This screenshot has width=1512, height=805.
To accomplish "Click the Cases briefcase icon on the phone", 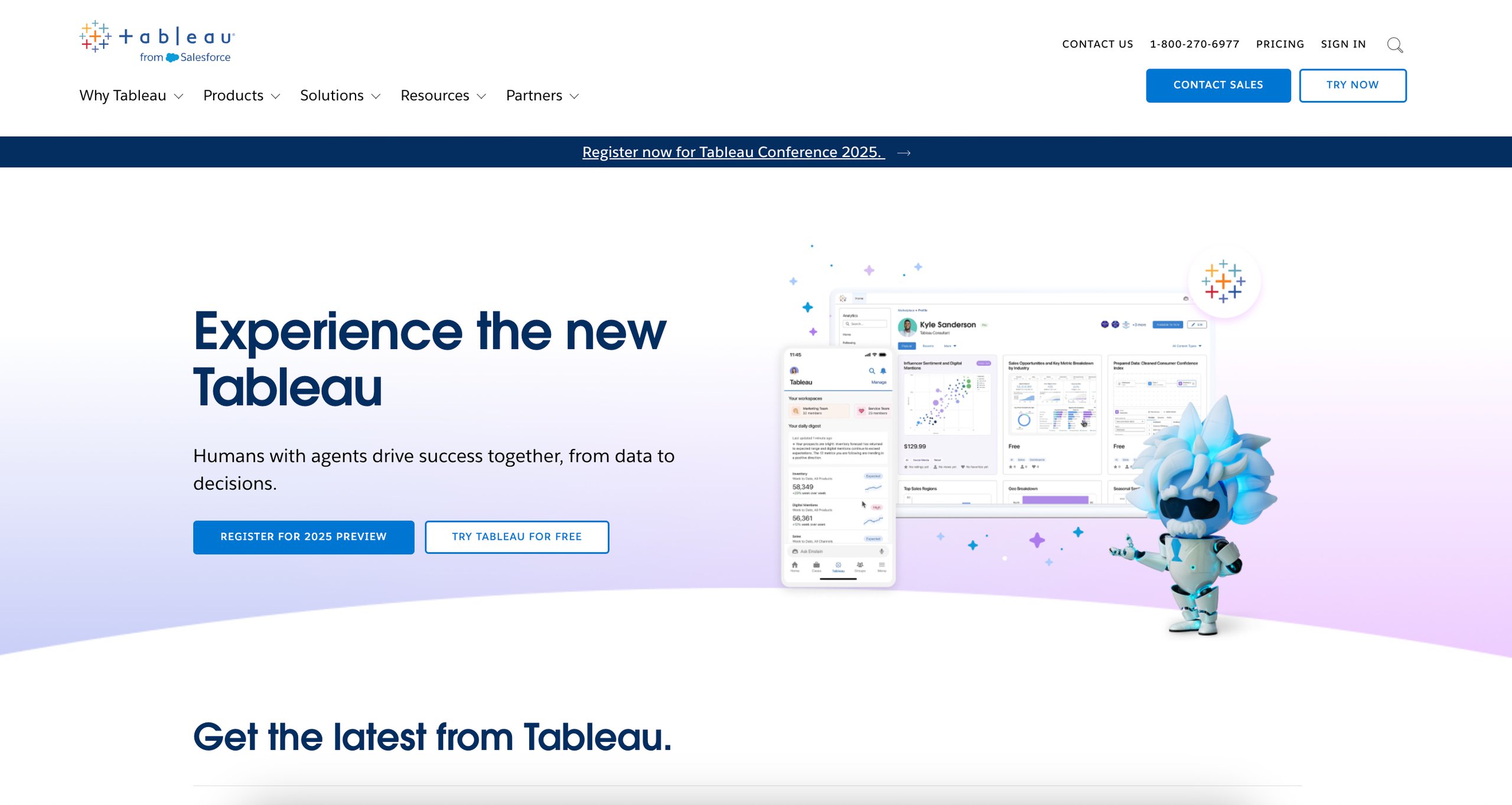I will pos(816,565).
